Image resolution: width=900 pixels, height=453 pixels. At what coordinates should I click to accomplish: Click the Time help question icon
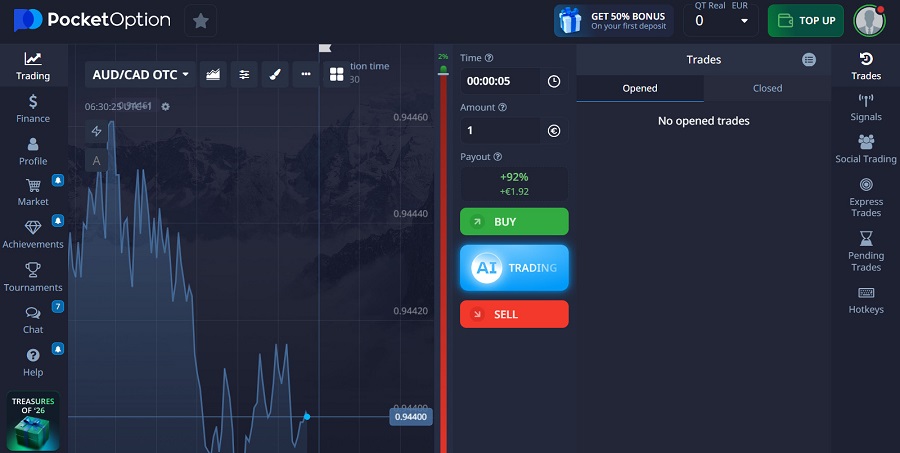point(489,58)
